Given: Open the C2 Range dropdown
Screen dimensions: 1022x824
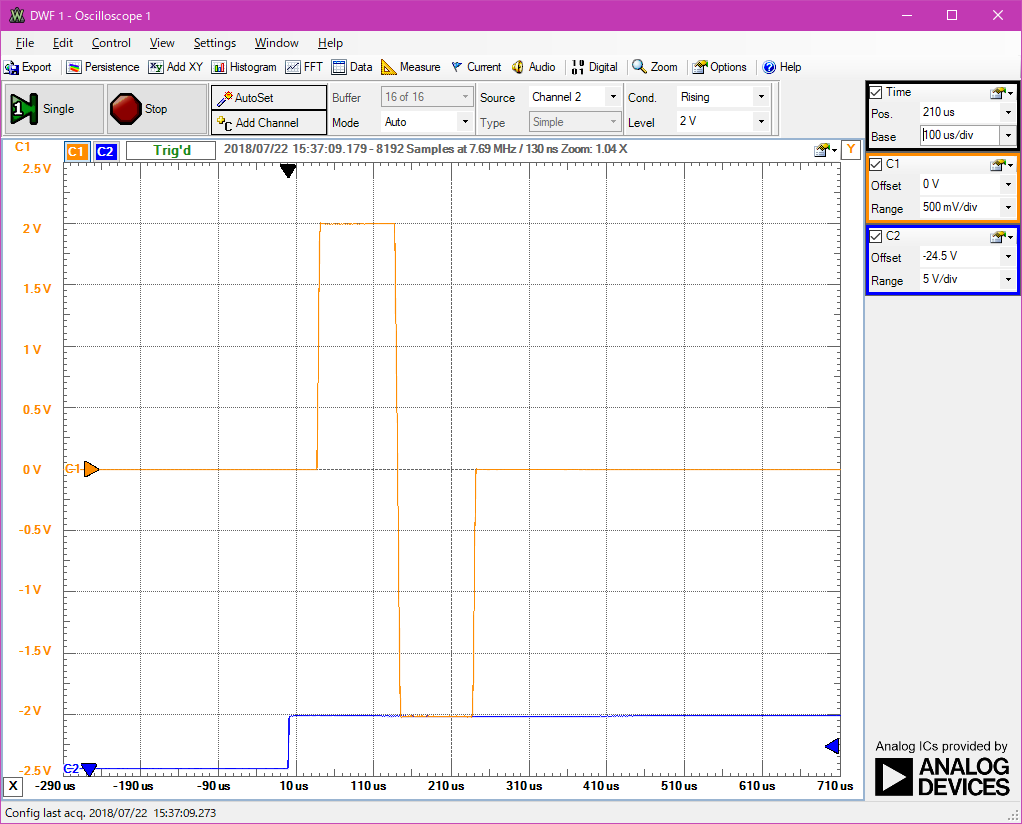Looking at the screenshot, I should tap(1008, 279).
